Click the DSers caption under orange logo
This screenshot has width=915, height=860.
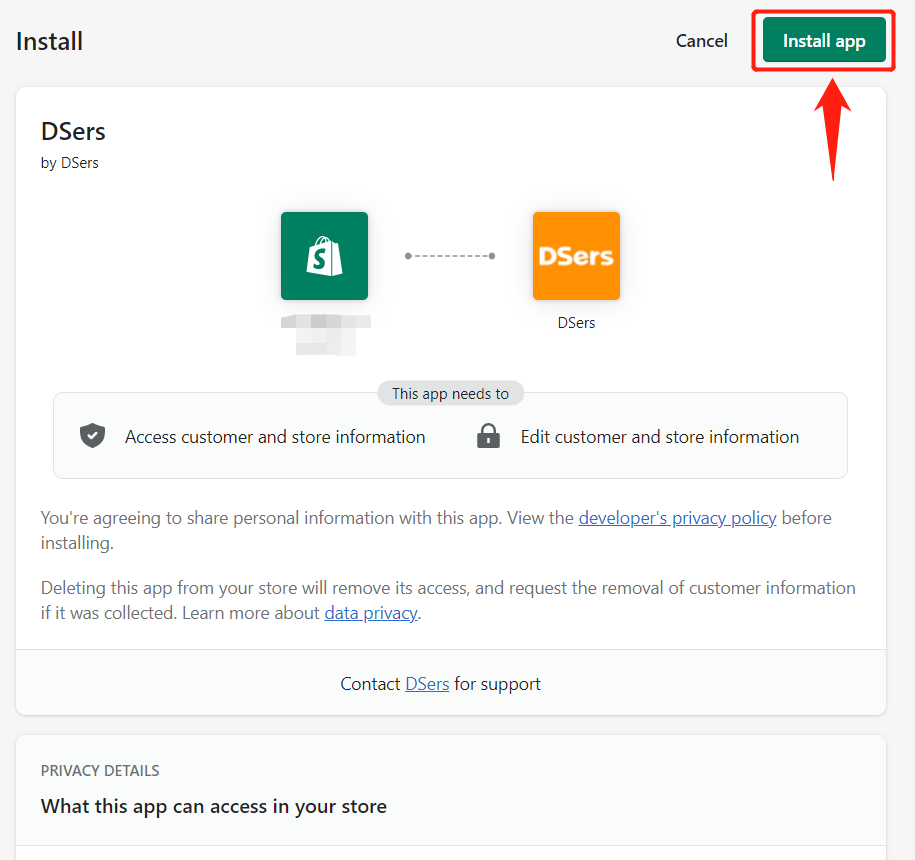coord(576,323)
